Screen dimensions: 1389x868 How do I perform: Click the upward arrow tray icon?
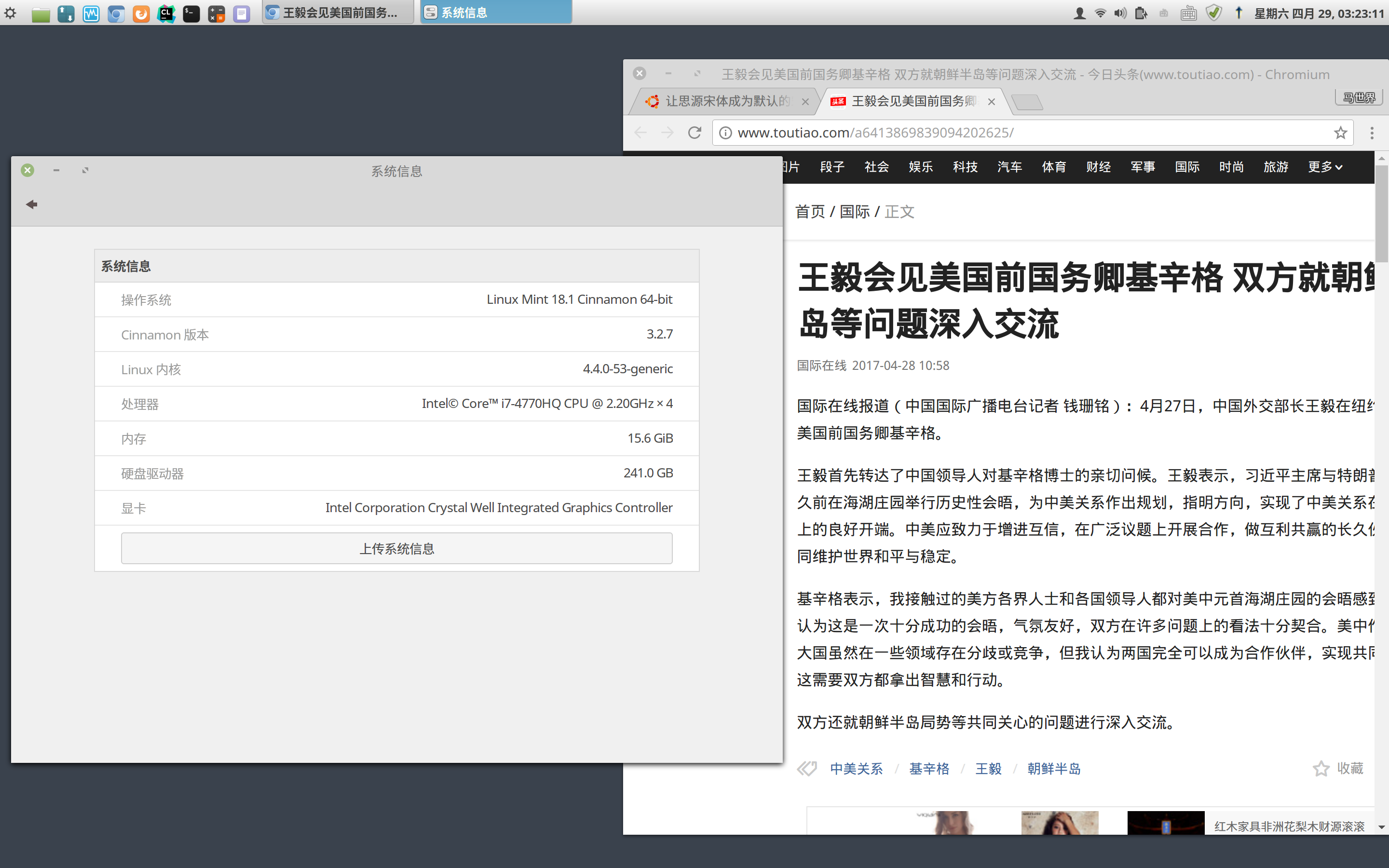(x=1239, y=13)
